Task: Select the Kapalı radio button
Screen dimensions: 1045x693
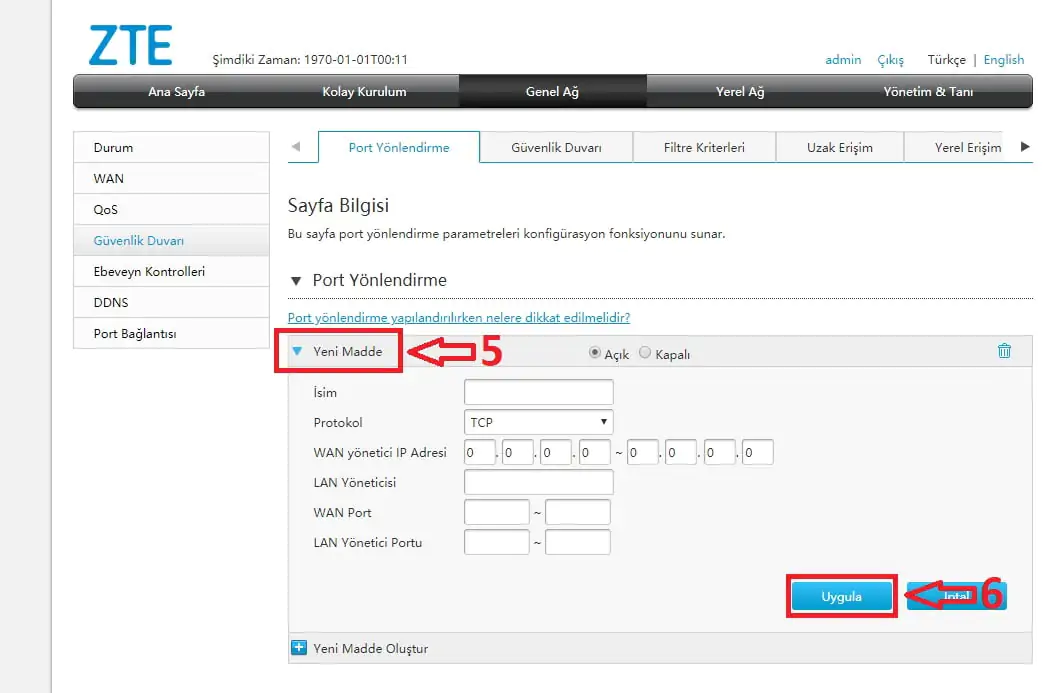Action: [645, 353]
